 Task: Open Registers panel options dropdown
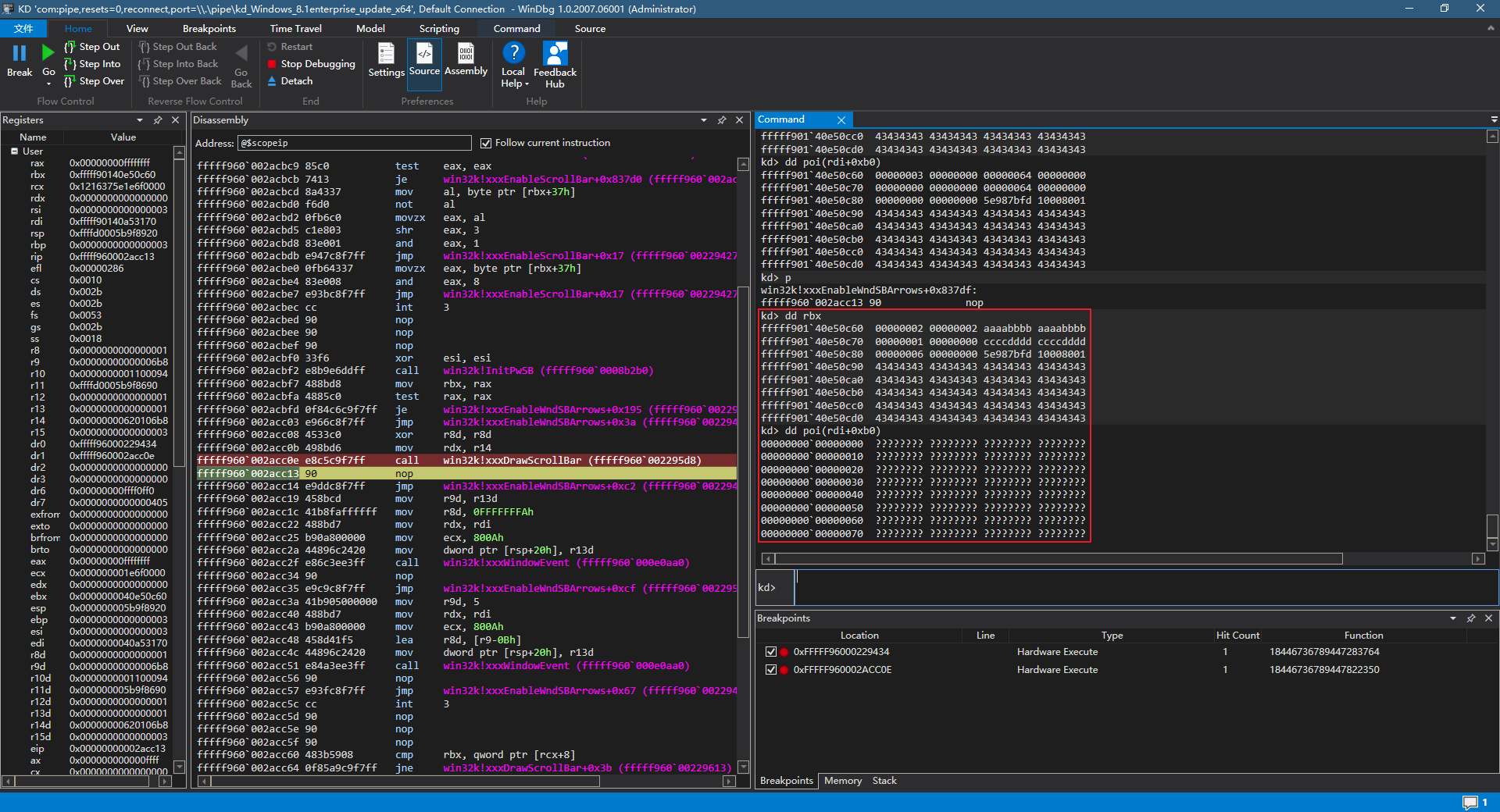140,120
